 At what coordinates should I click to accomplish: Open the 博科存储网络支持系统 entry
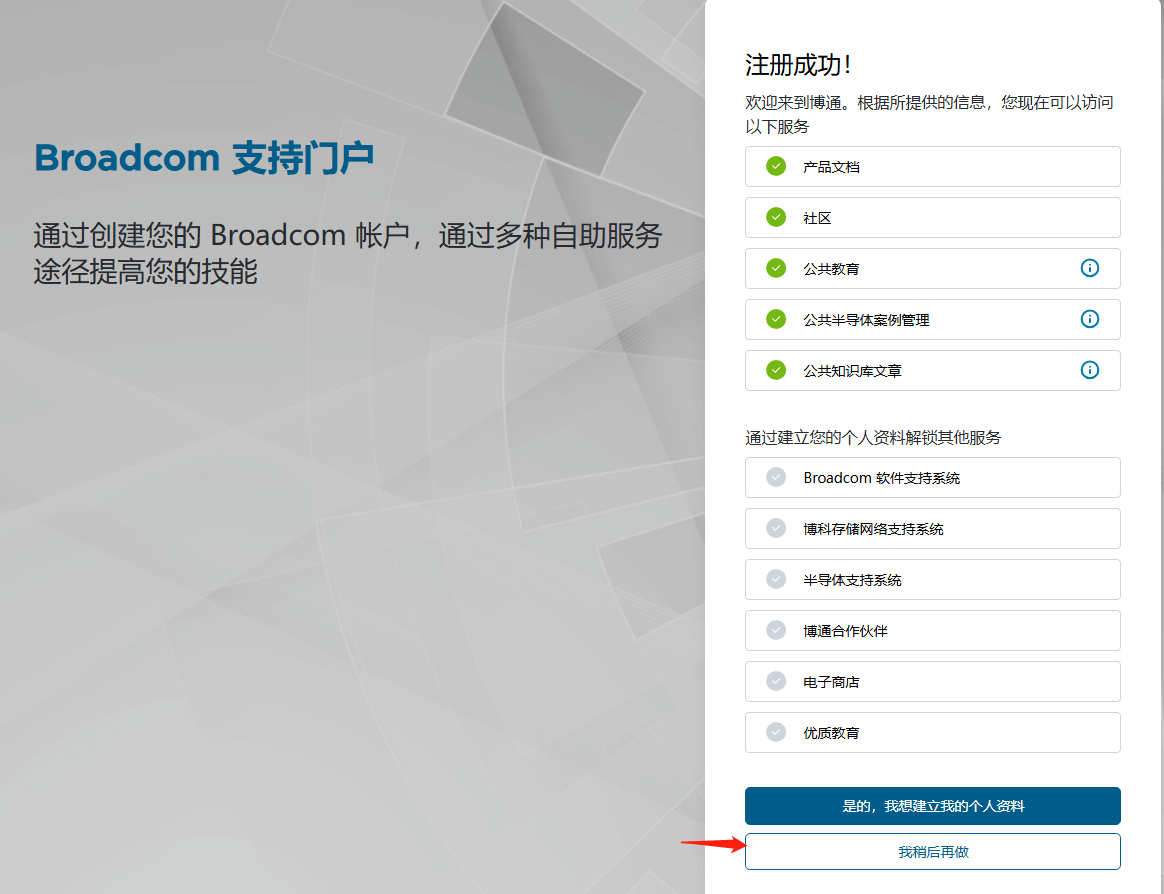point(932,528)
